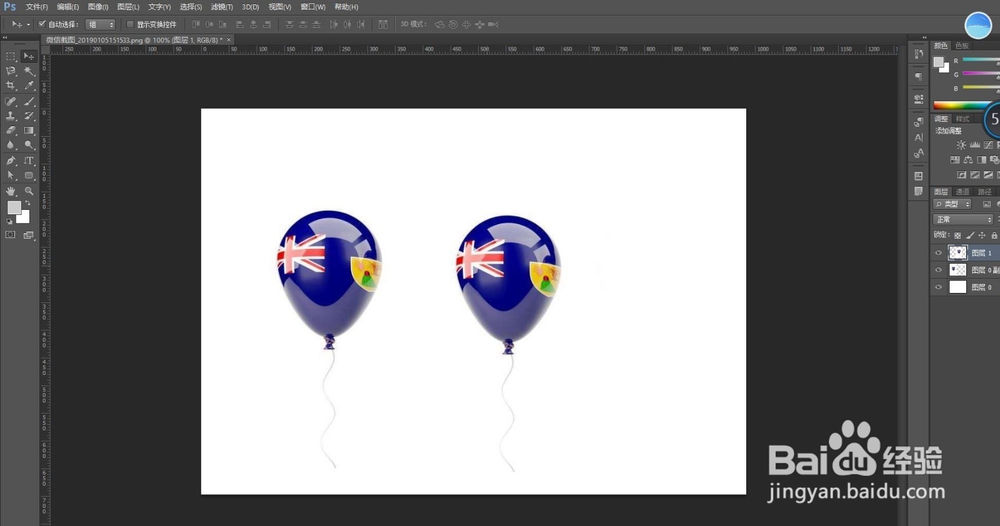Select the Blur tool
Image resolution: width=1000 pixels, height=526 pixels.
tap(11, 145)
